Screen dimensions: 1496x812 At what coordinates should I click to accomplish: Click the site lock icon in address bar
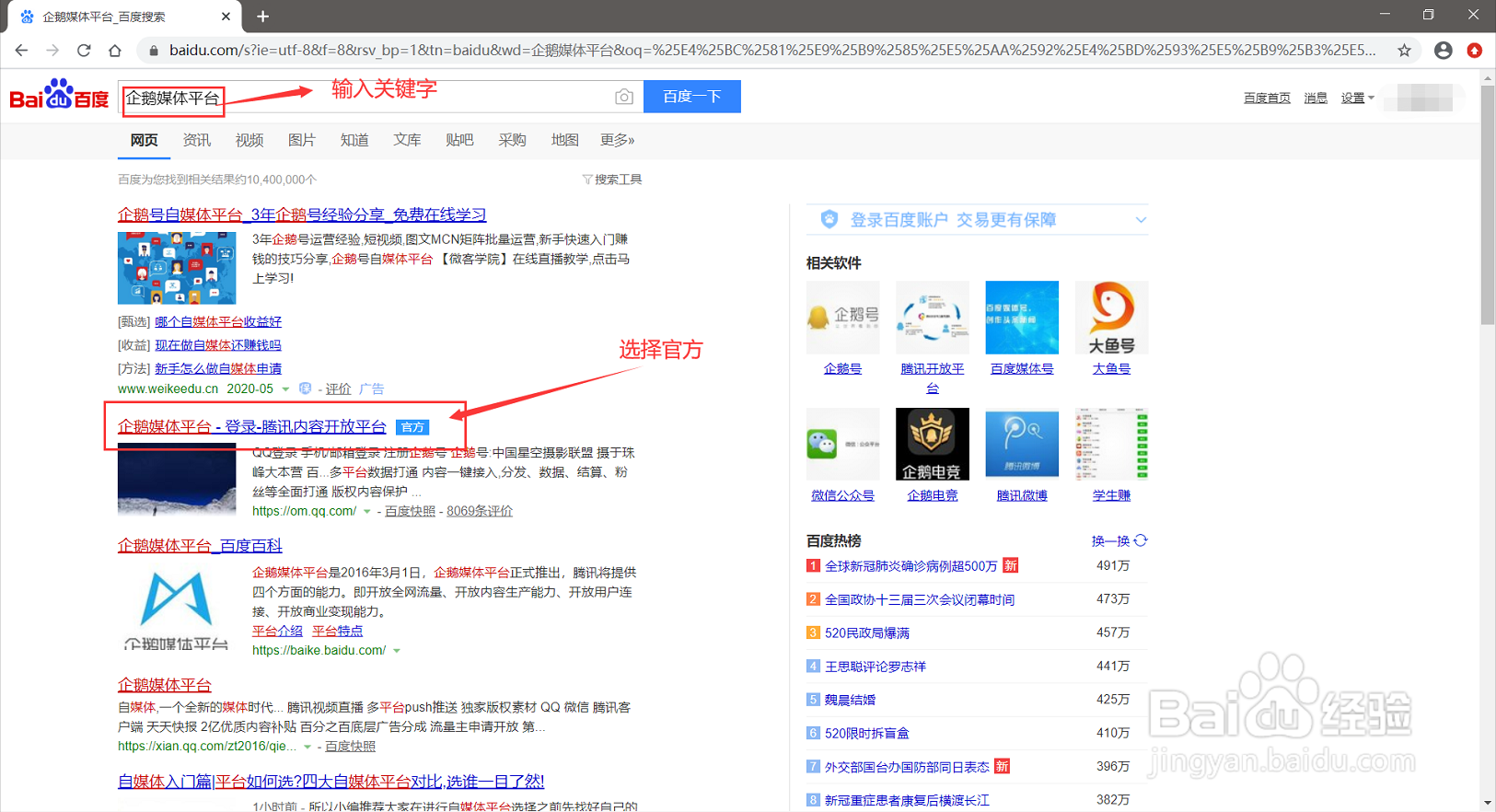tap(154, 51)
